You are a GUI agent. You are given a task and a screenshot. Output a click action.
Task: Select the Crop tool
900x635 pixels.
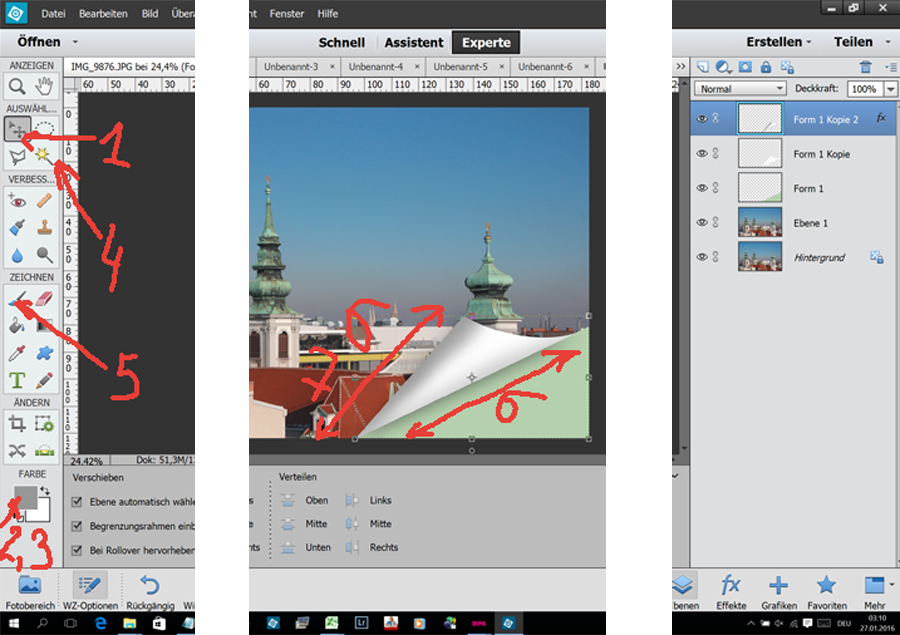[17, 423]
